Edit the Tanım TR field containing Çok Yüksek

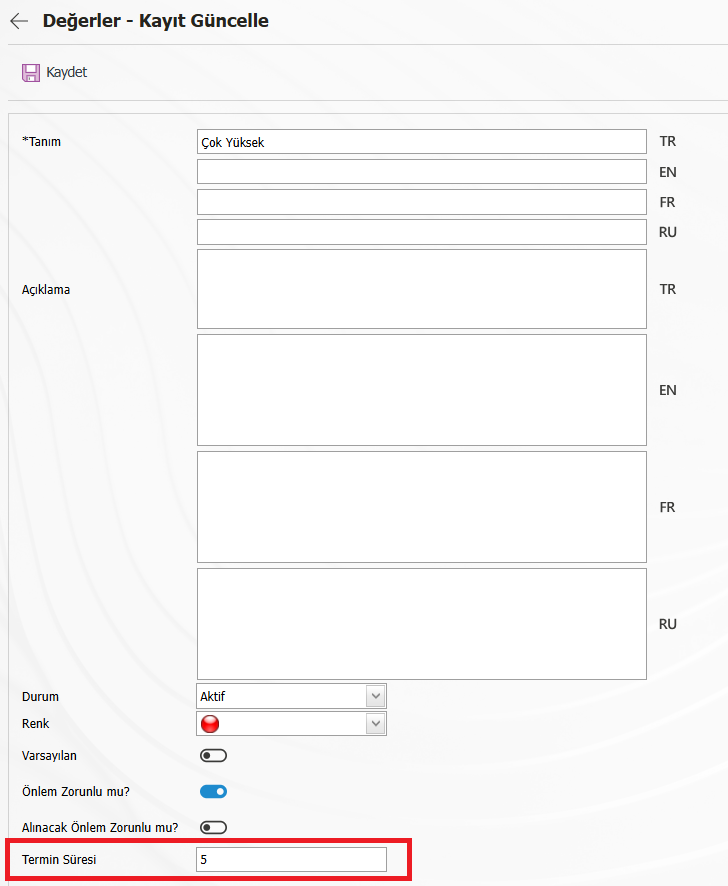[x=422, y=142]
